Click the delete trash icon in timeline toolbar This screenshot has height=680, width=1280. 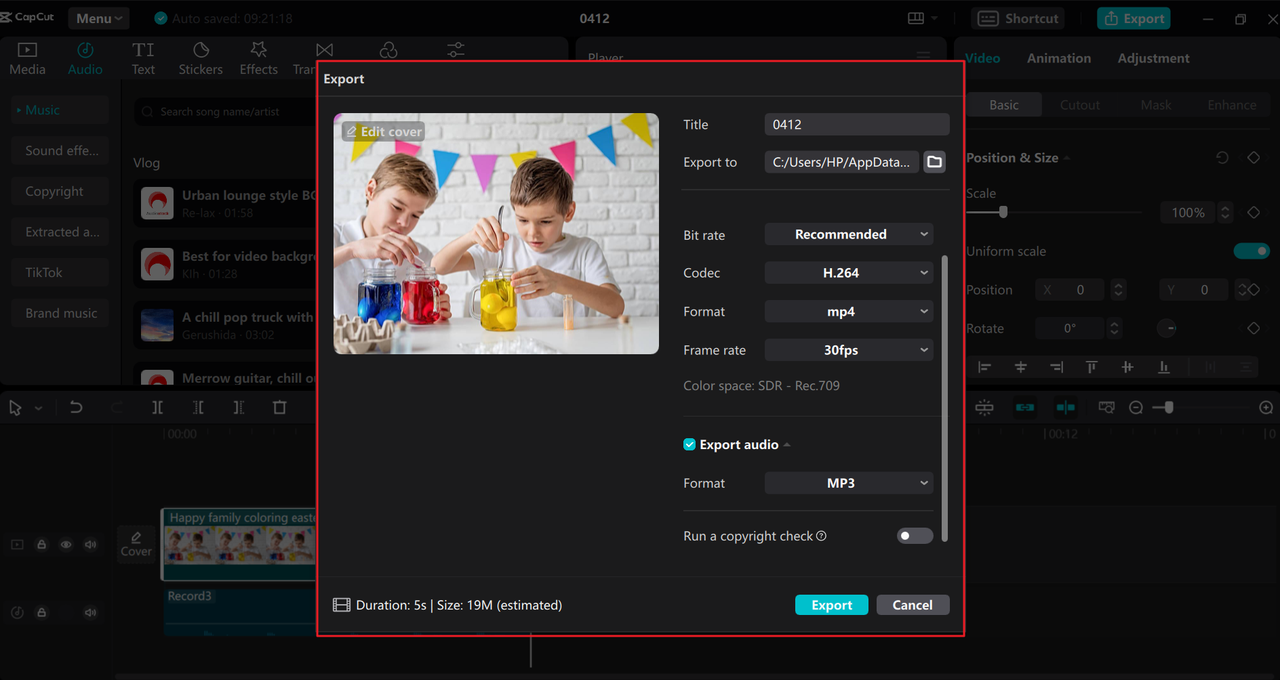(279, 407)
